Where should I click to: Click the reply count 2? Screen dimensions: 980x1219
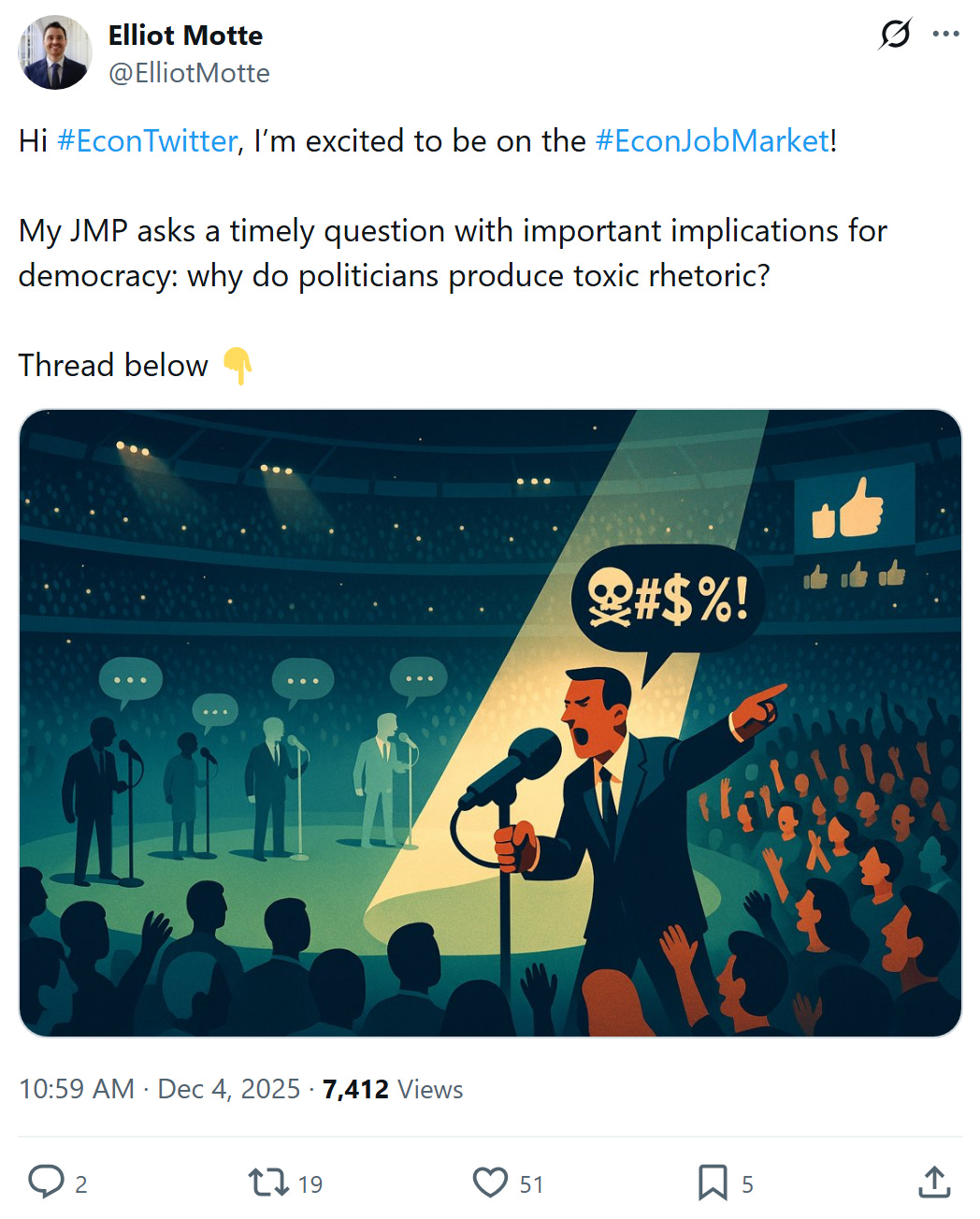tap(81, 1184)
